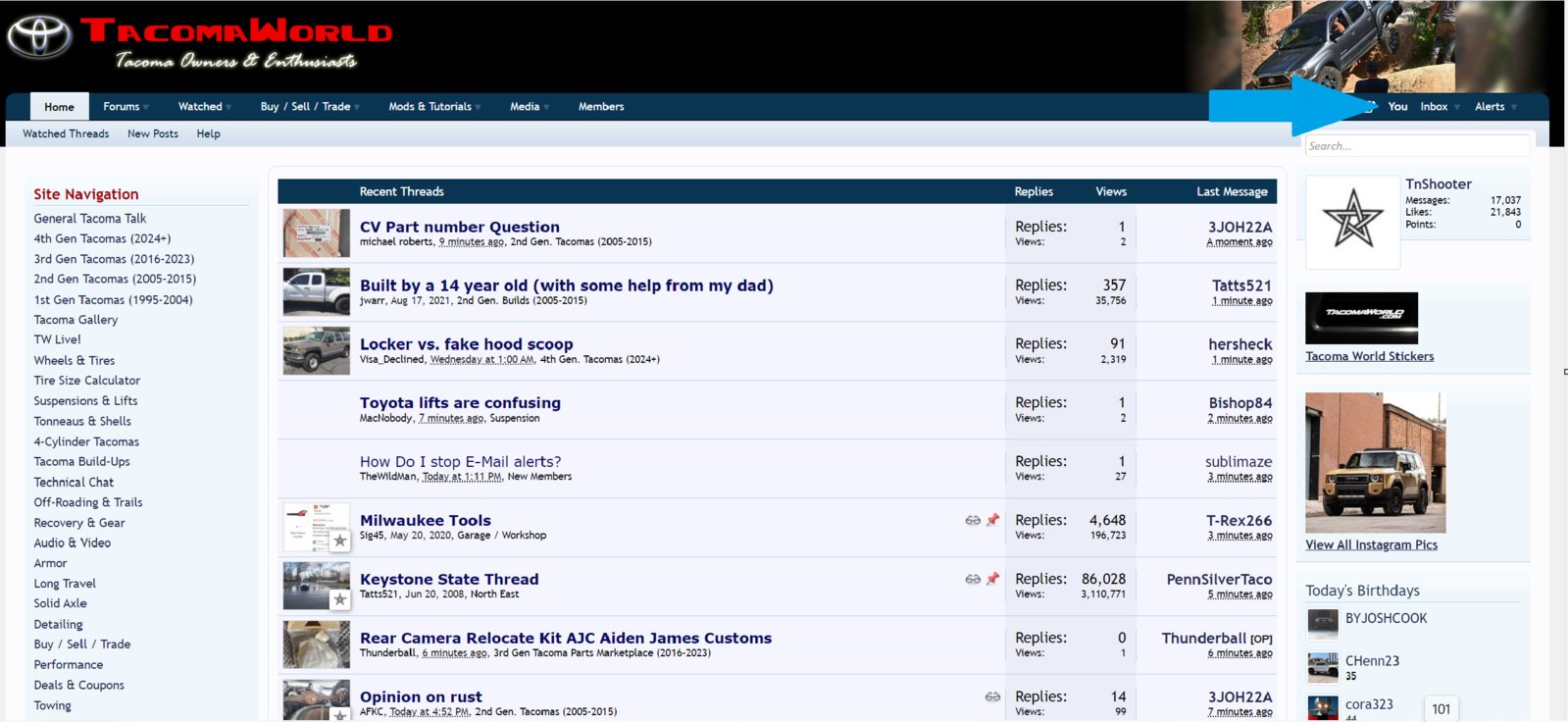Click CHenn23's birthday avatar
Viewport: 1568px width, 722px height.
(x=1323, y=666)
